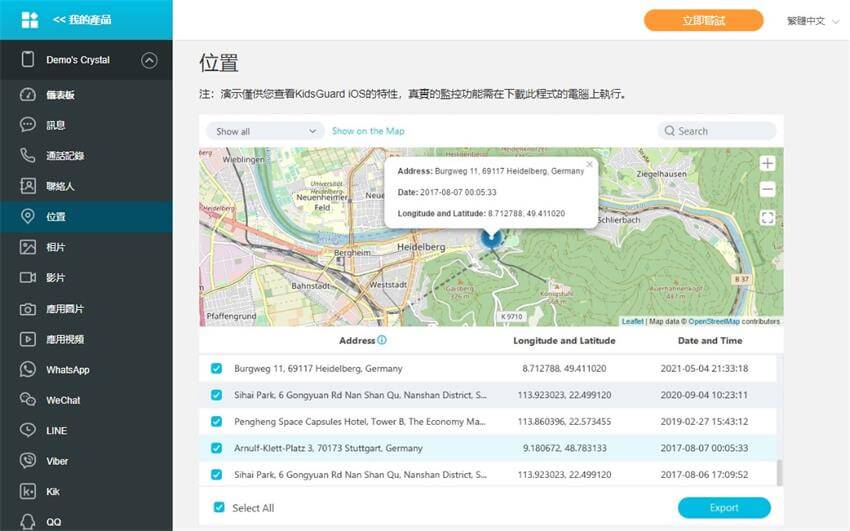850x531 pixels.
Task: Click the Search input field
Action: point(717,131)
